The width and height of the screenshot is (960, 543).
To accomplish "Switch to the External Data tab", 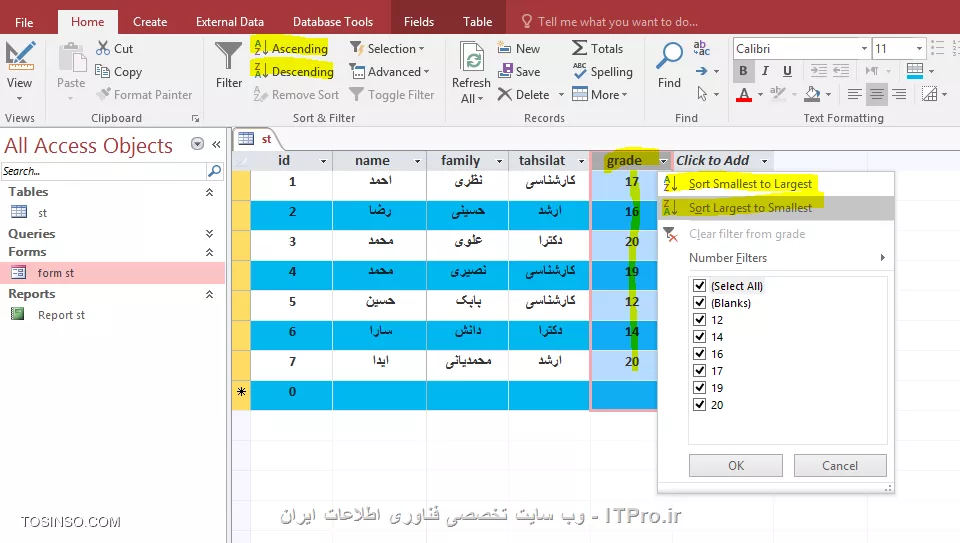I will 230,22.
